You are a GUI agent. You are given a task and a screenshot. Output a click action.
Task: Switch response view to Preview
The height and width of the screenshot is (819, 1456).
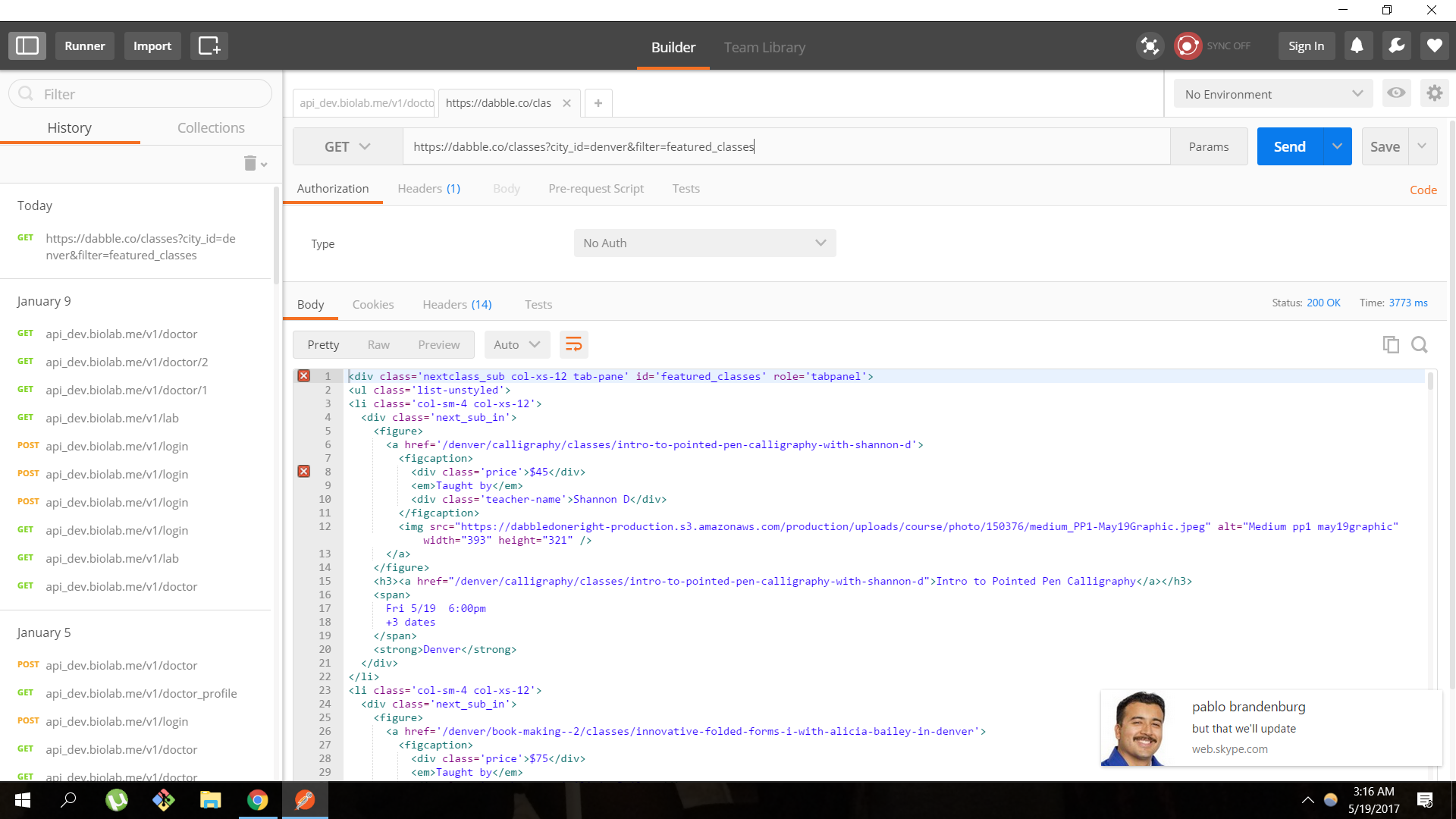(439, 345)
